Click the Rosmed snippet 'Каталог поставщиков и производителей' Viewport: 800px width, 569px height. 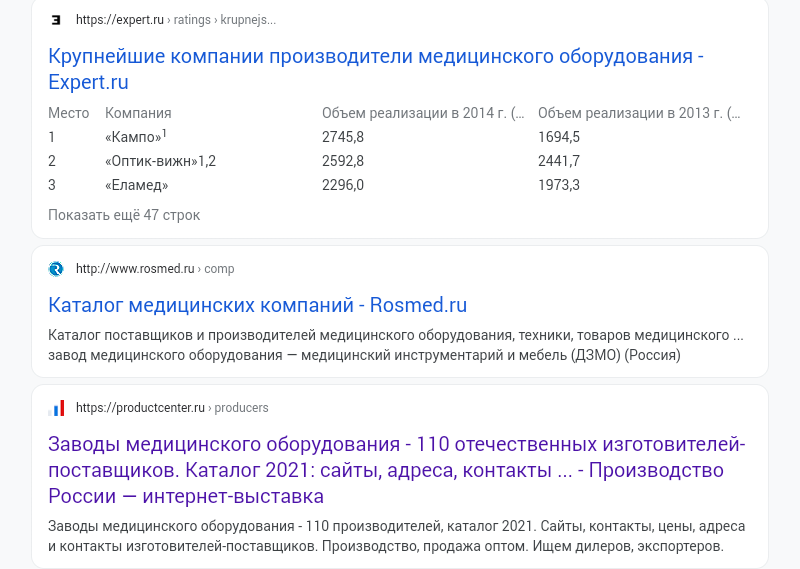tap(395, 345)
